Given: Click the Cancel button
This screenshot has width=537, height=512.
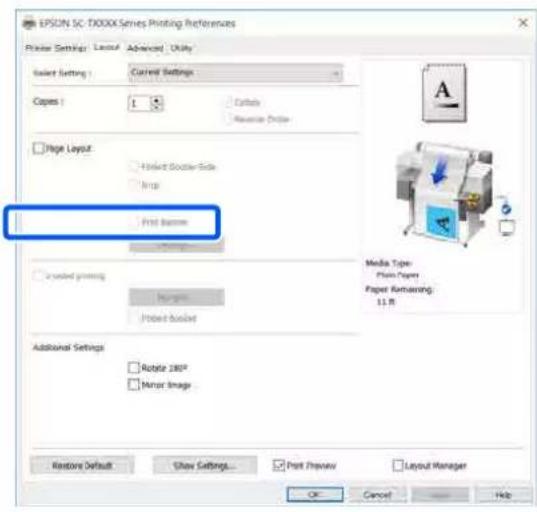Looking at the screenshot, I should [377, 495].
